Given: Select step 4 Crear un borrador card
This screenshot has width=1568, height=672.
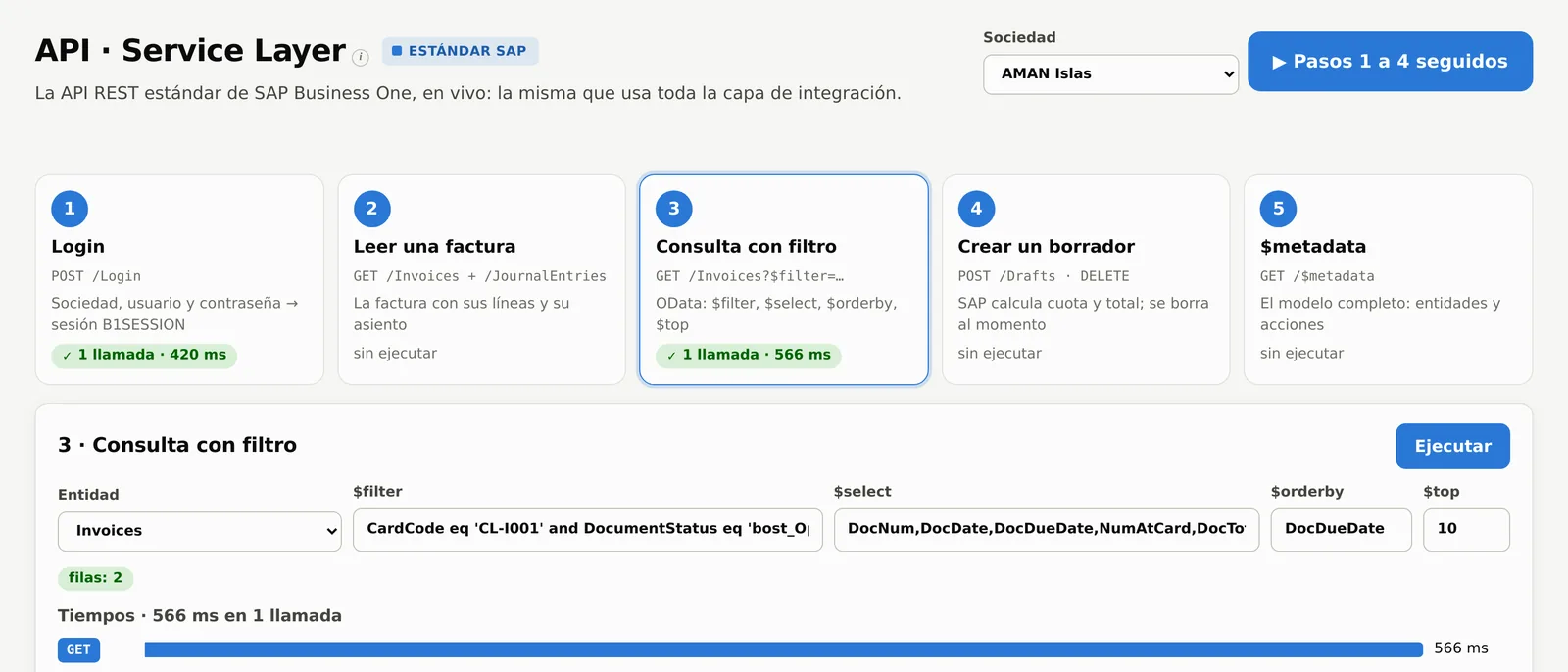Looking at the screenshot, I should tap(1086, 280).
